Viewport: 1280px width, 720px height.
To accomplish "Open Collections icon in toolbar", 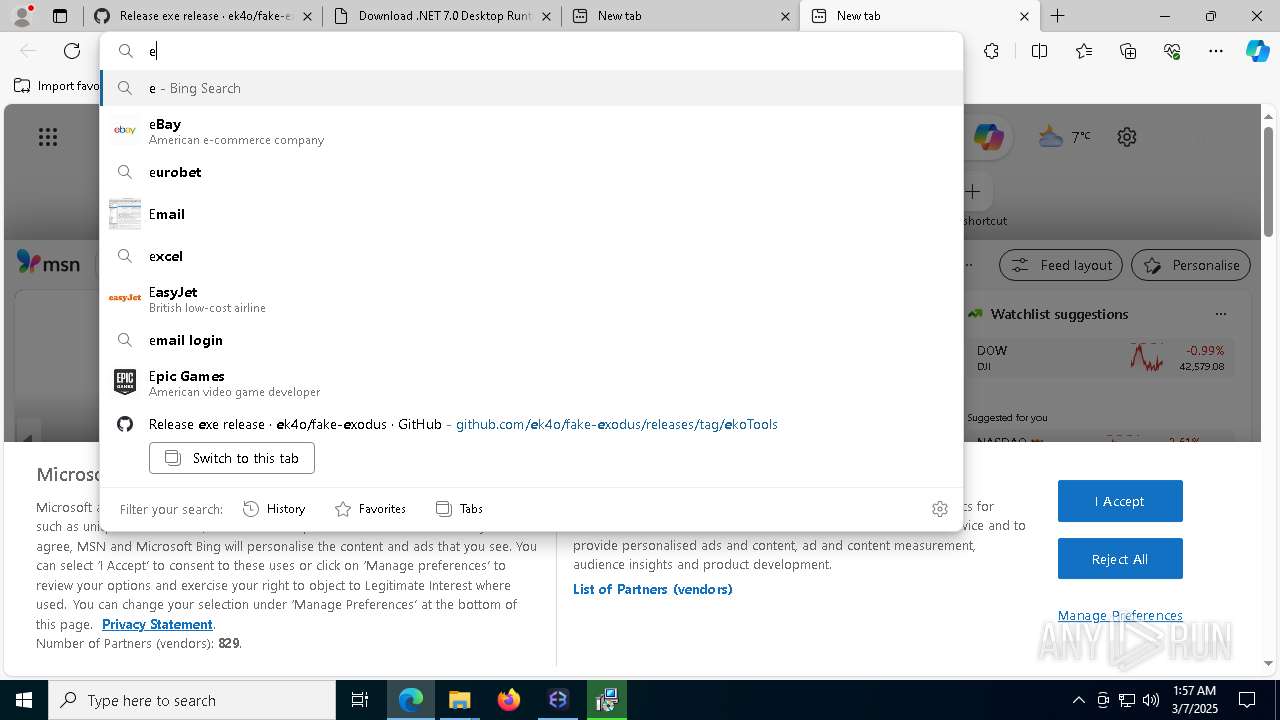I will pyautogui.click(x=1128, y=51).
